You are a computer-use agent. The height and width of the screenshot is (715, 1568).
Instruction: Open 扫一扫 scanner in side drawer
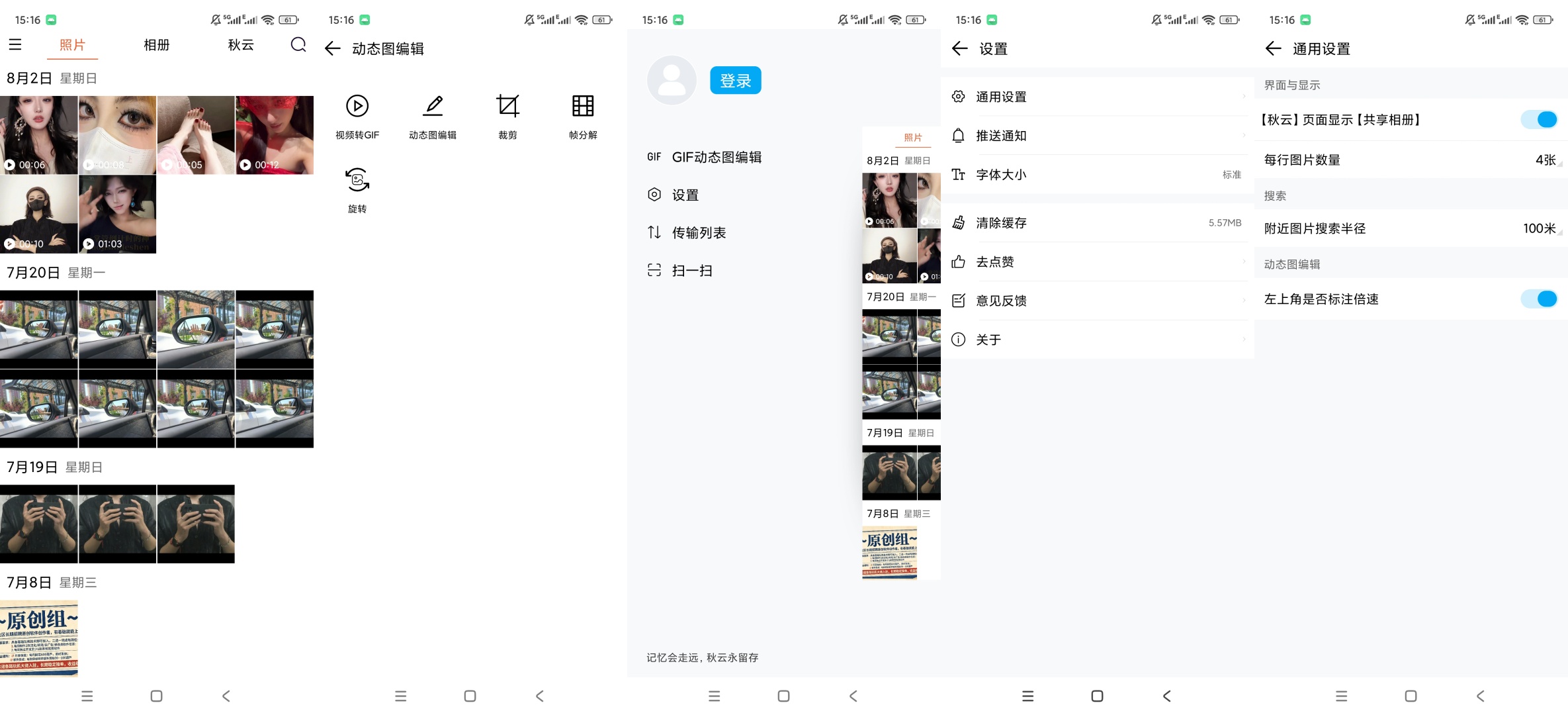pyautogui.click(x=680, y=270)
